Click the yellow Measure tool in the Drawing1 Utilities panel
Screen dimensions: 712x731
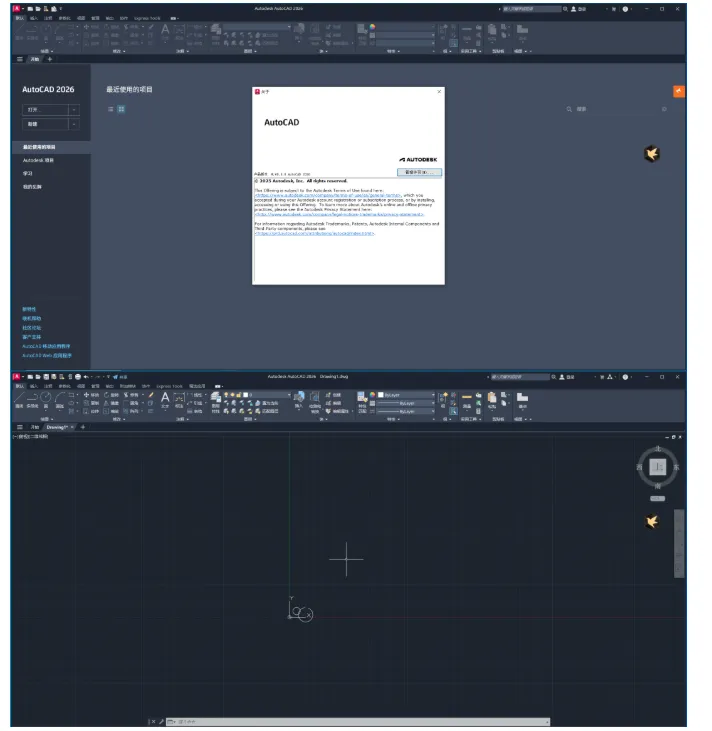point(467,397)
